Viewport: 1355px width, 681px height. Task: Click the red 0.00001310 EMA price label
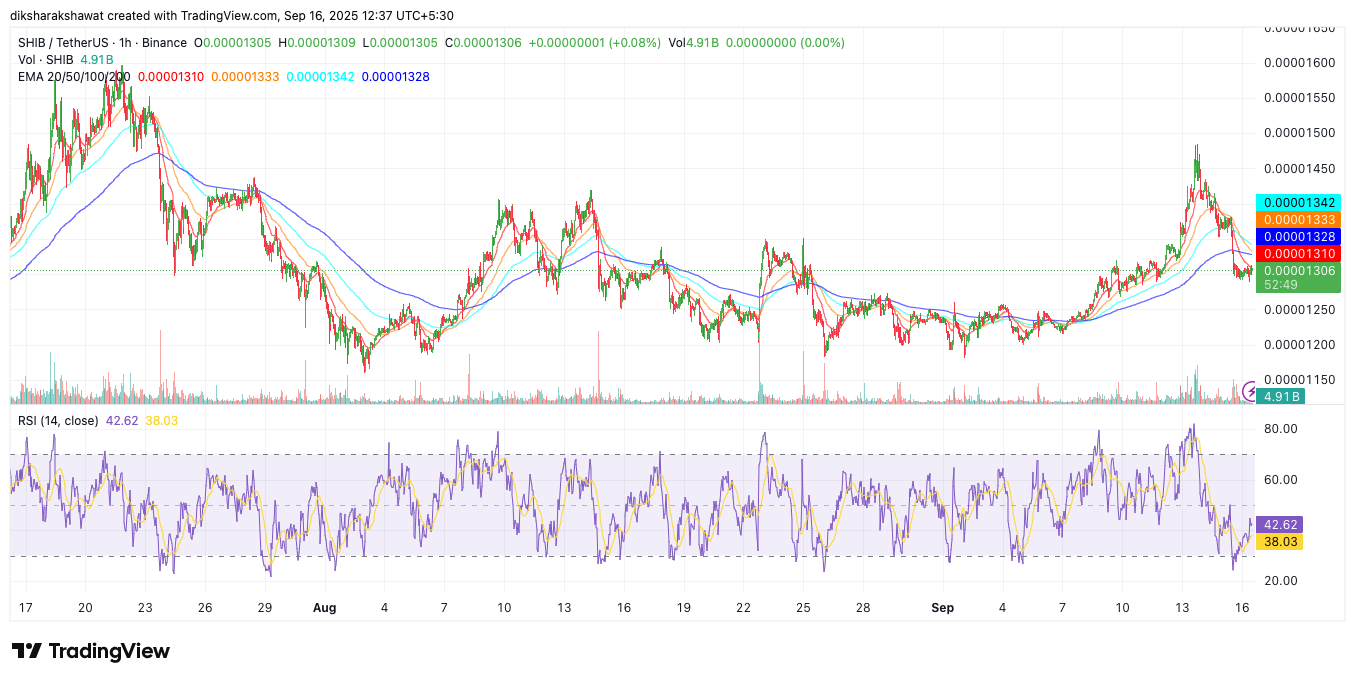pos(1296,254)
